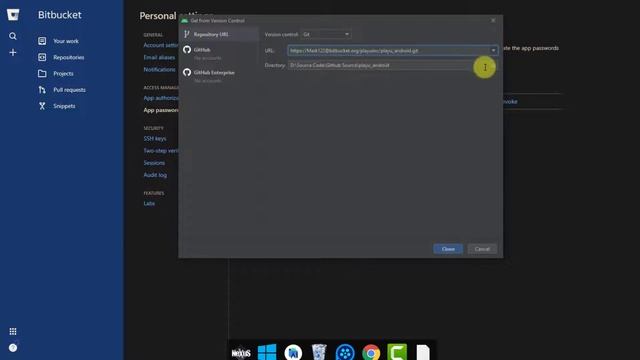Expand the URL history dropdown arrow

point(493,51)
